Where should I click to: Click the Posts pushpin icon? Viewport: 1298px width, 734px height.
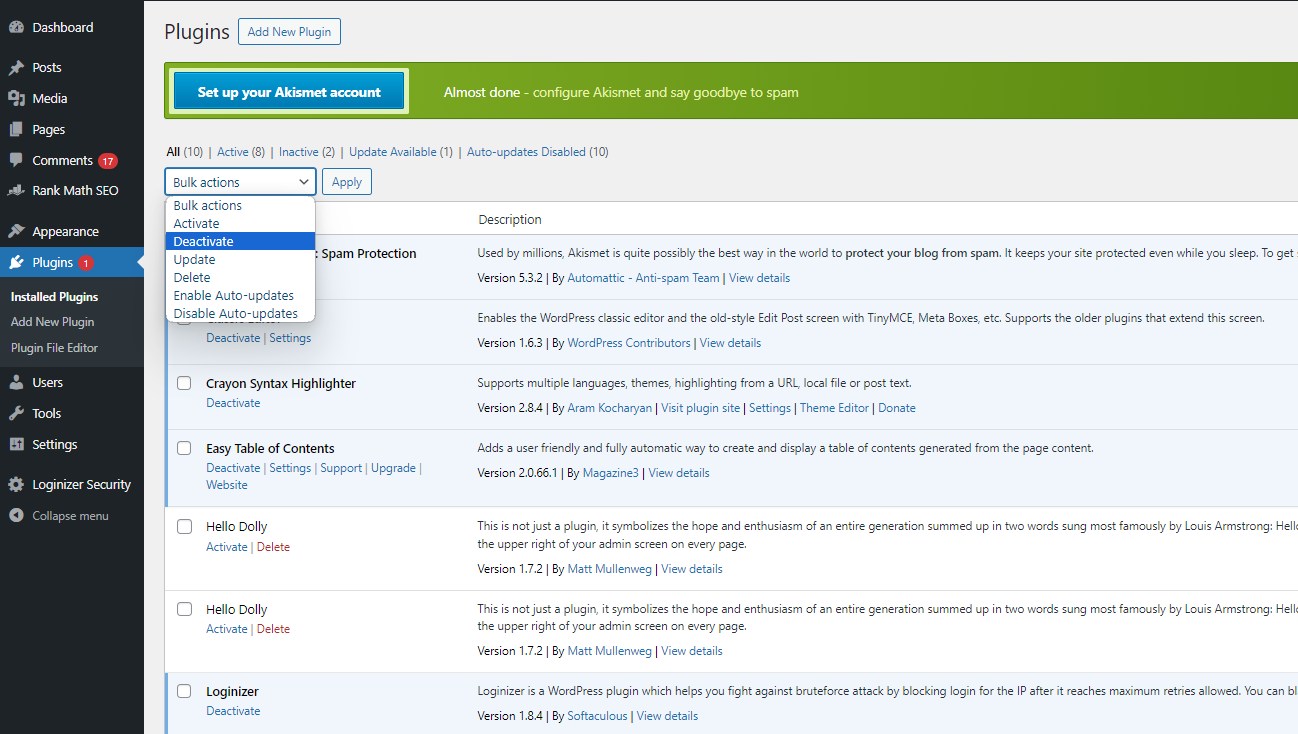tap(16, 68)
